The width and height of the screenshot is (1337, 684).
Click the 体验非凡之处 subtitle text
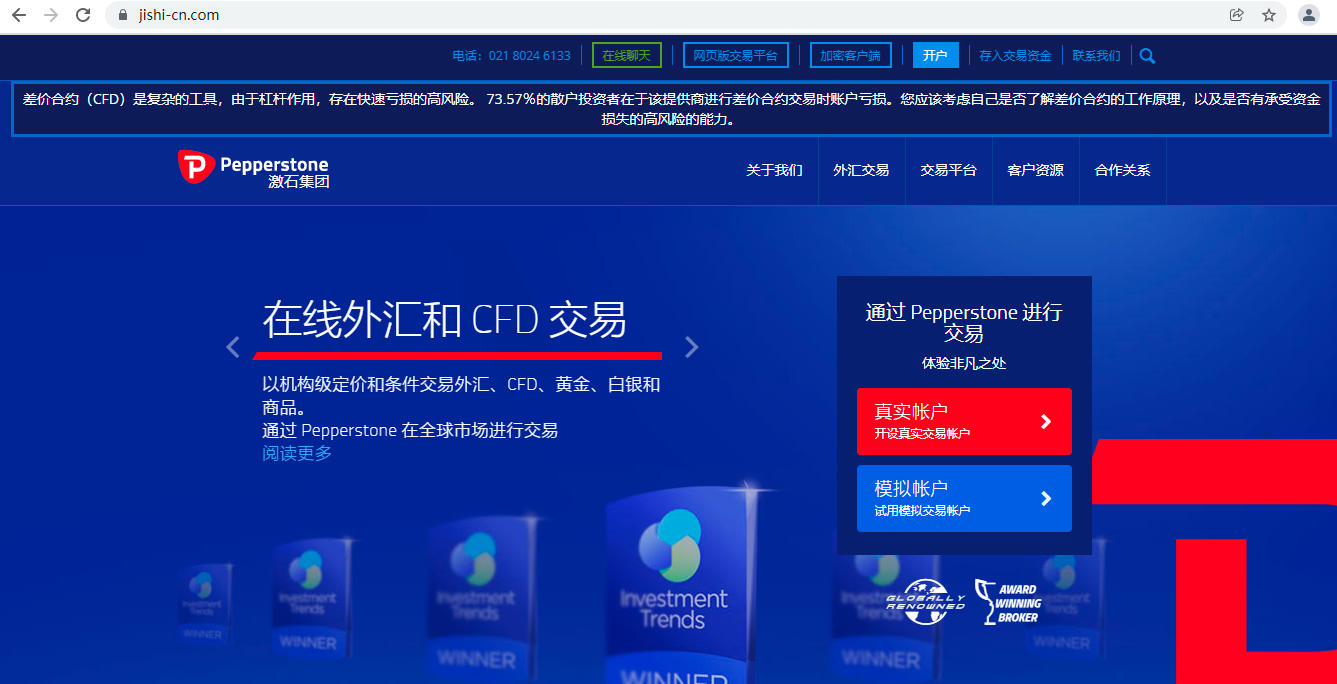pos(964,363)
